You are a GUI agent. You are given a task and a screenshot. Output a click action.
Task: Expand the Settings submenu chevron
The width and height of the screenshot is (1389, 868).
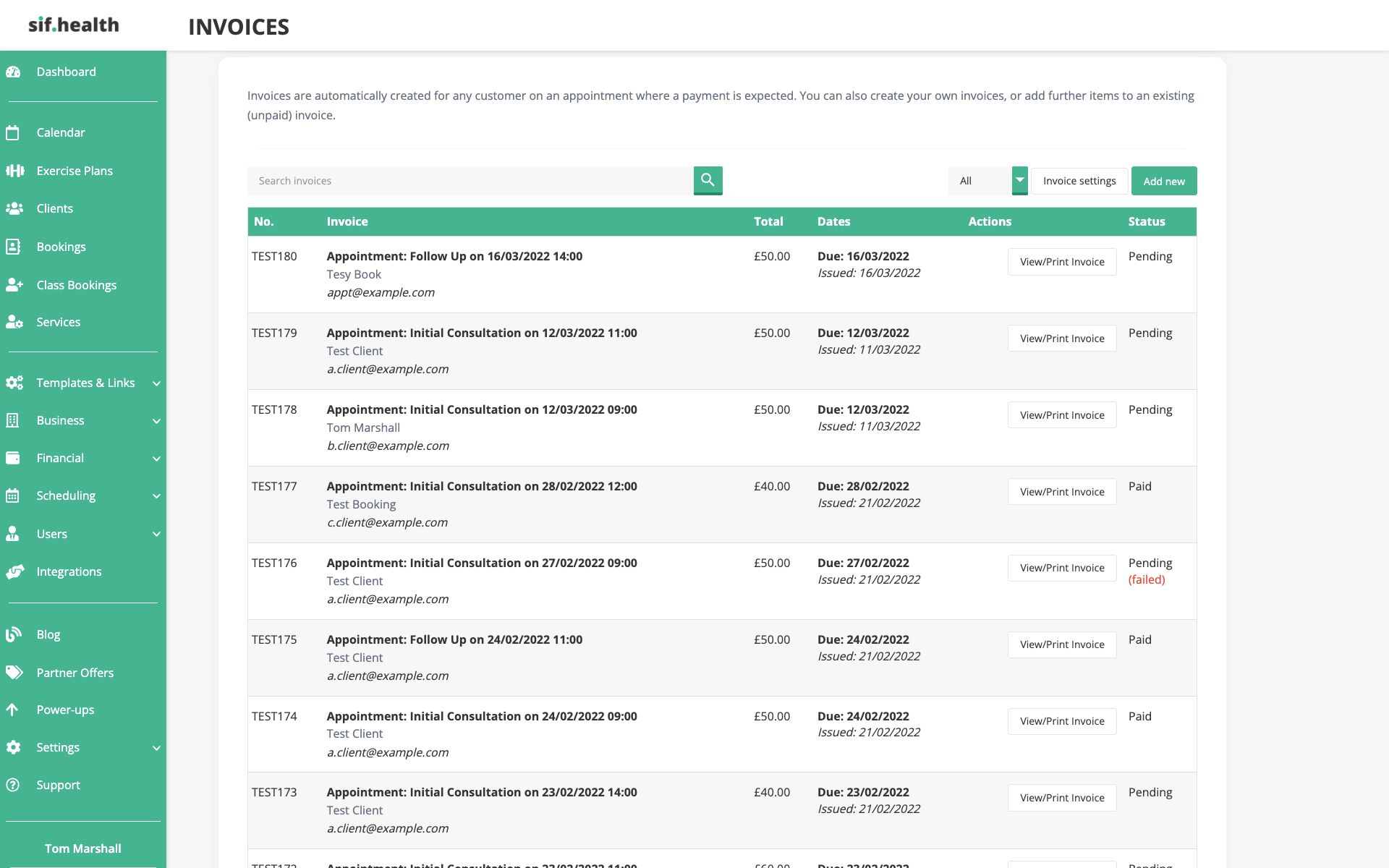point(156,748)
